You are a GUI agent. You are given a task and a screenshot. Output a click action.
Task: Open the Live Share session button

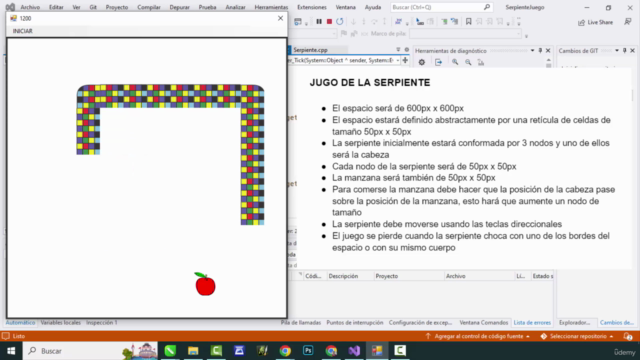click(596, 22)
